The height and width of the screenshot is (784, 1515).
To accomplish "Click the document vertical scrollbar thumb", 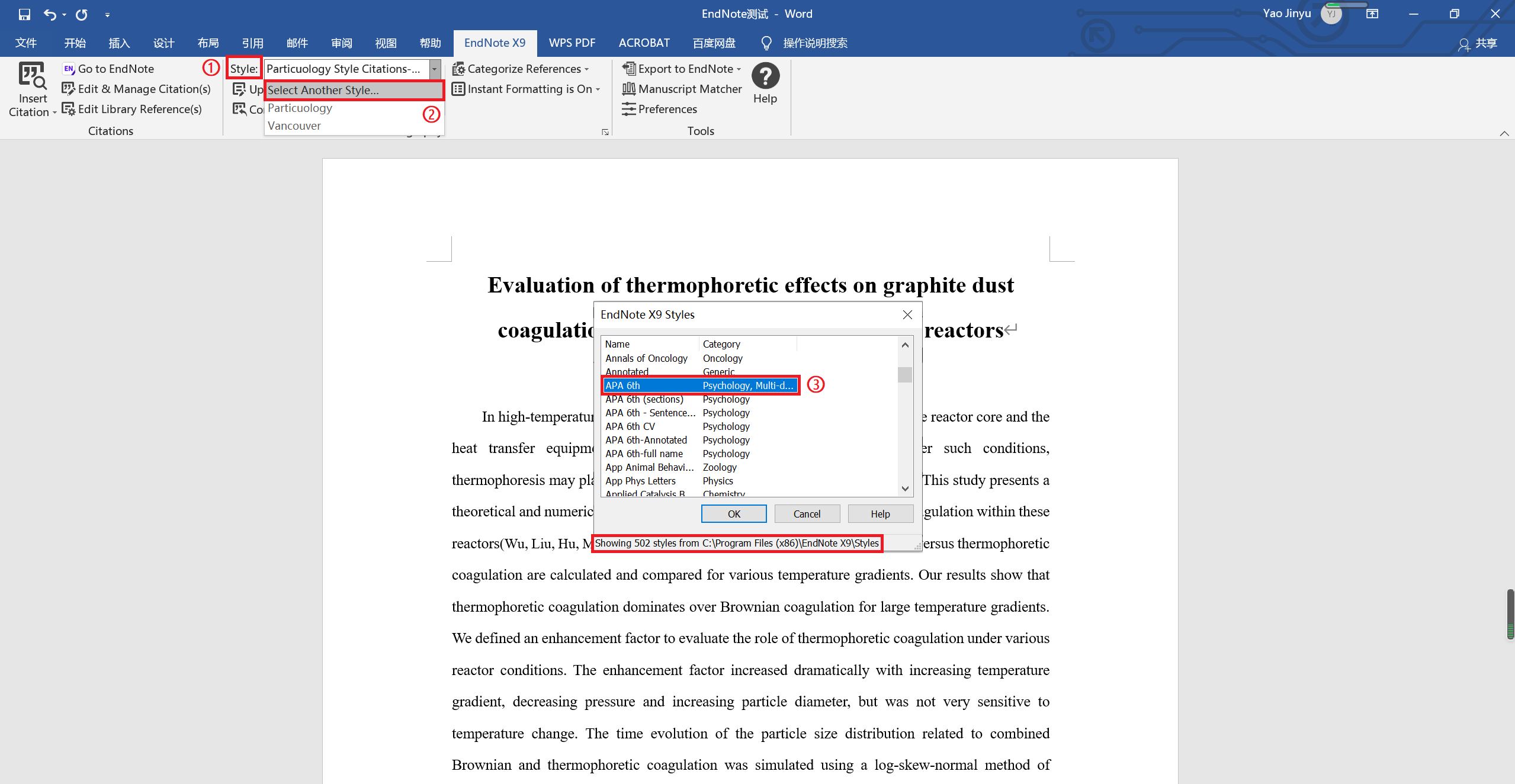I will click(x=1510, y=614).
